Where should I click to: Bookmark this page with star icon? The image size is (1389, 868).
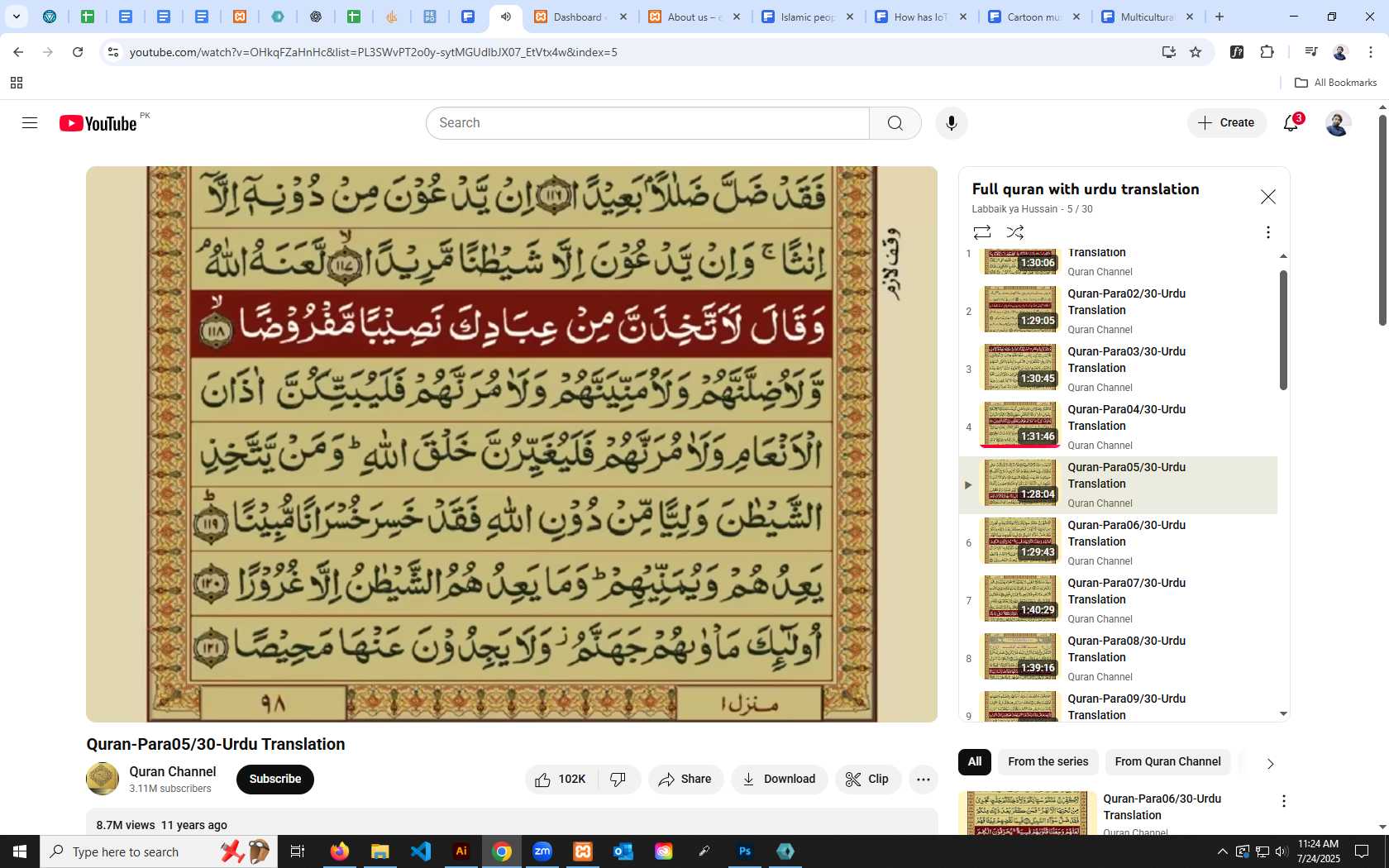1196,52
